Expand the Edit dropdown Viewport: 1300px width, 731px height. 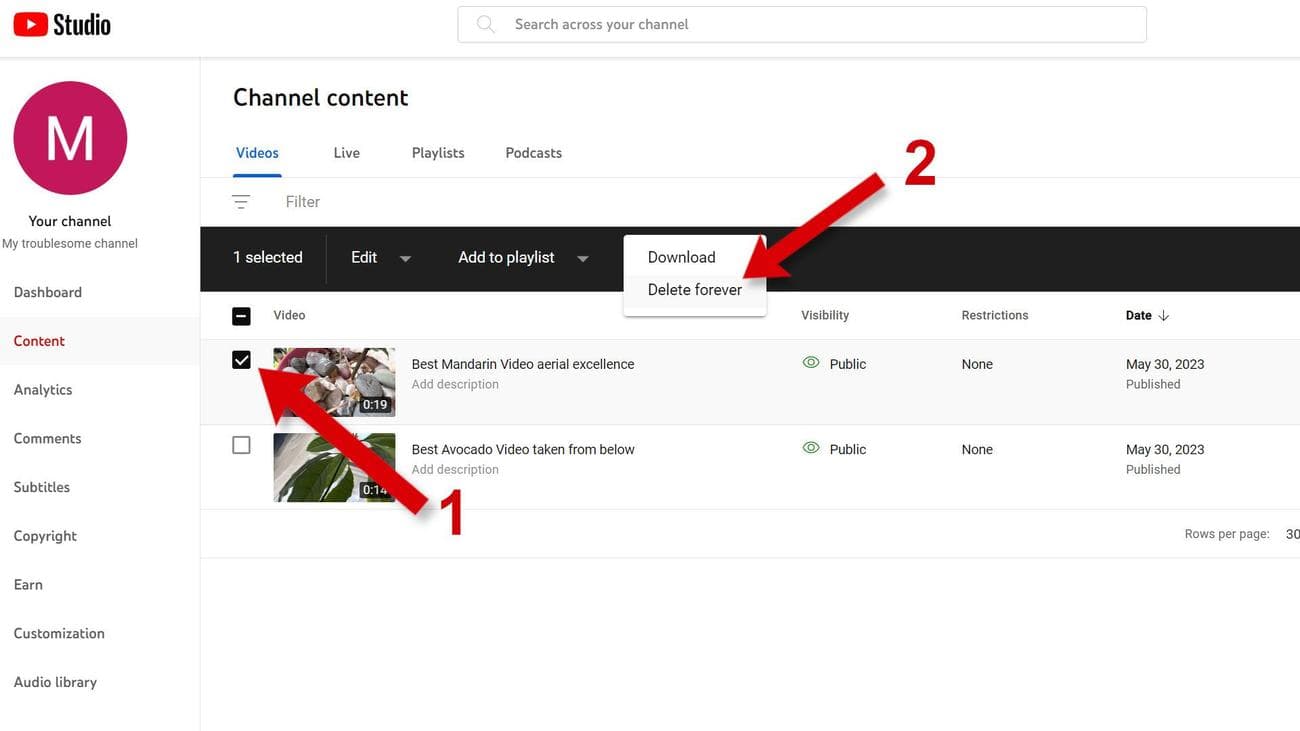click(380, 258)
